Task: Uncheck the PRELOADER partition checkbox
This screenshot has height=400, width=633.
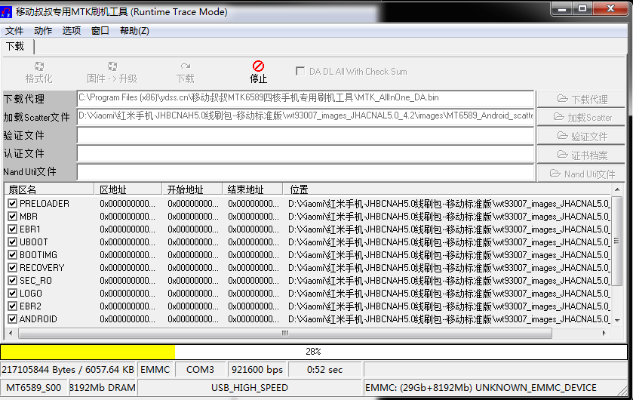Action: (x=12, y=203)
